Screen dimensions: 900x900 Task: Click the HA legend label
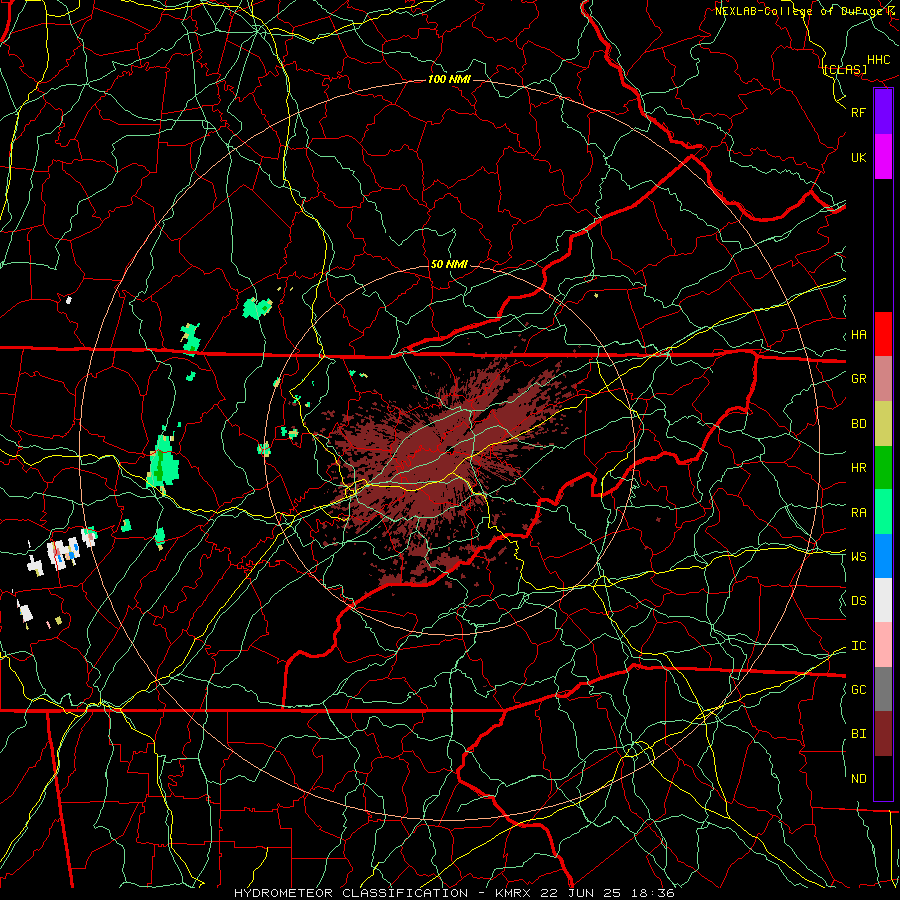click(859, 335)
